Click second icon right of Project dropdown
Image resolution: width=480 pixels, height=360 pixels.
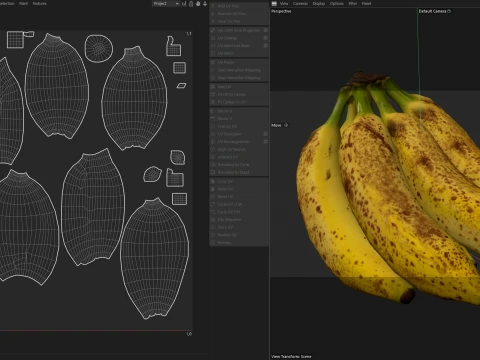191,4
